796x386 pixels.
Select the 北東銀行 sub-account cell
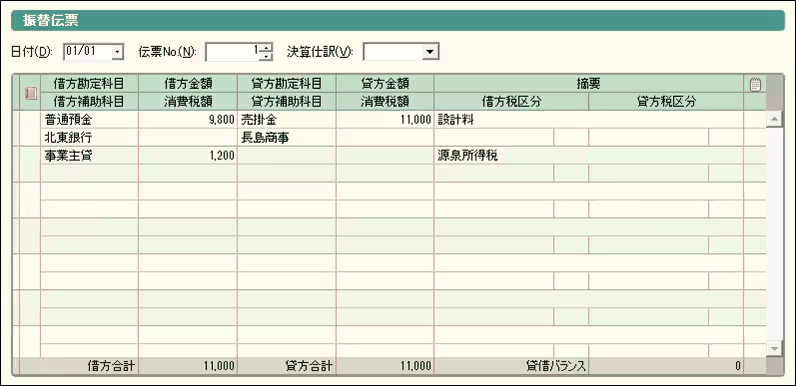tap(89, 138)
